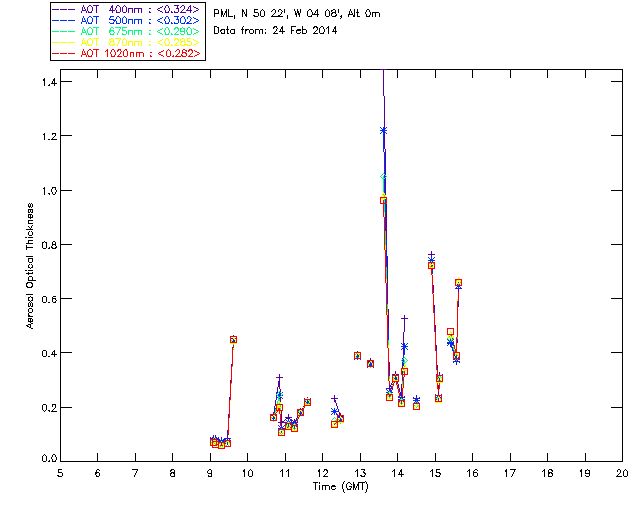Click the green dashed line sample in legend
640x512 pixels.
point(63,31)
